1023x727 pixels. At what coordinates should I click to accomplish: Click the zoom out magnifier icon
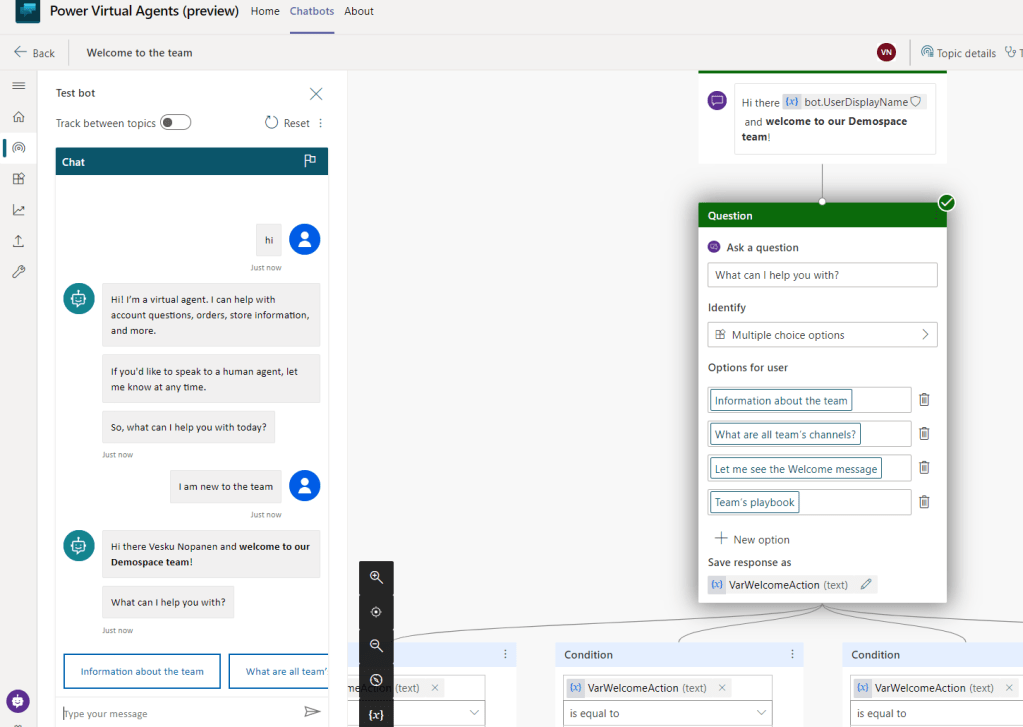376,646
